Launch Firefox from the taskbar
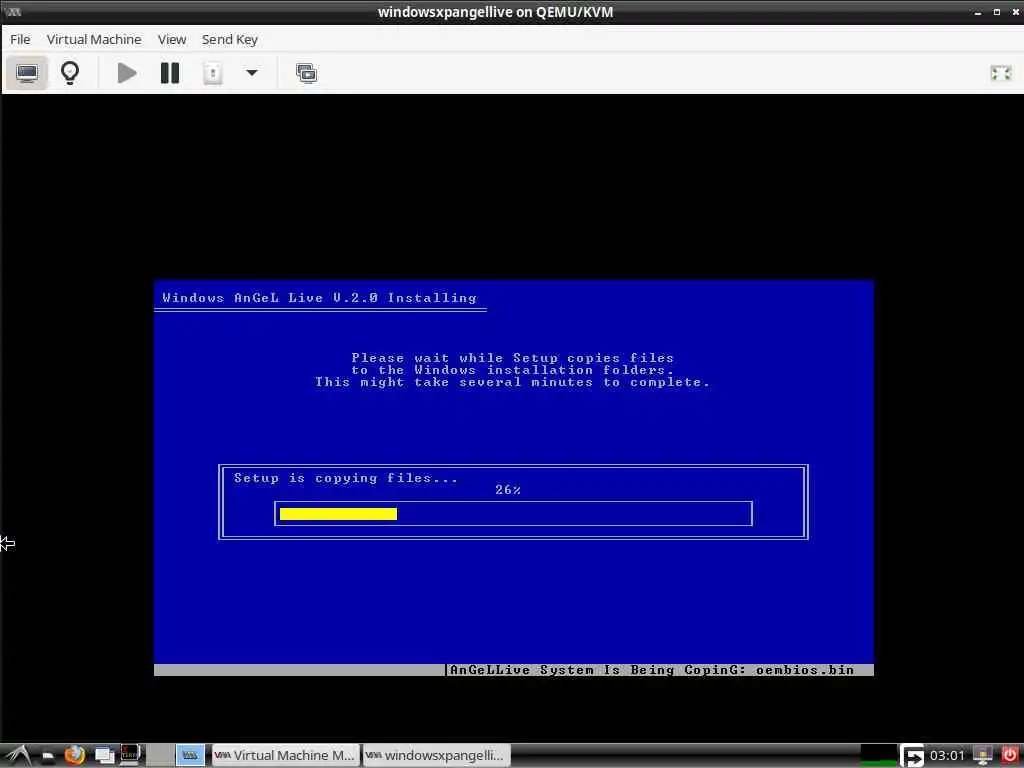1024x768 pixels. tap(75, 756)
